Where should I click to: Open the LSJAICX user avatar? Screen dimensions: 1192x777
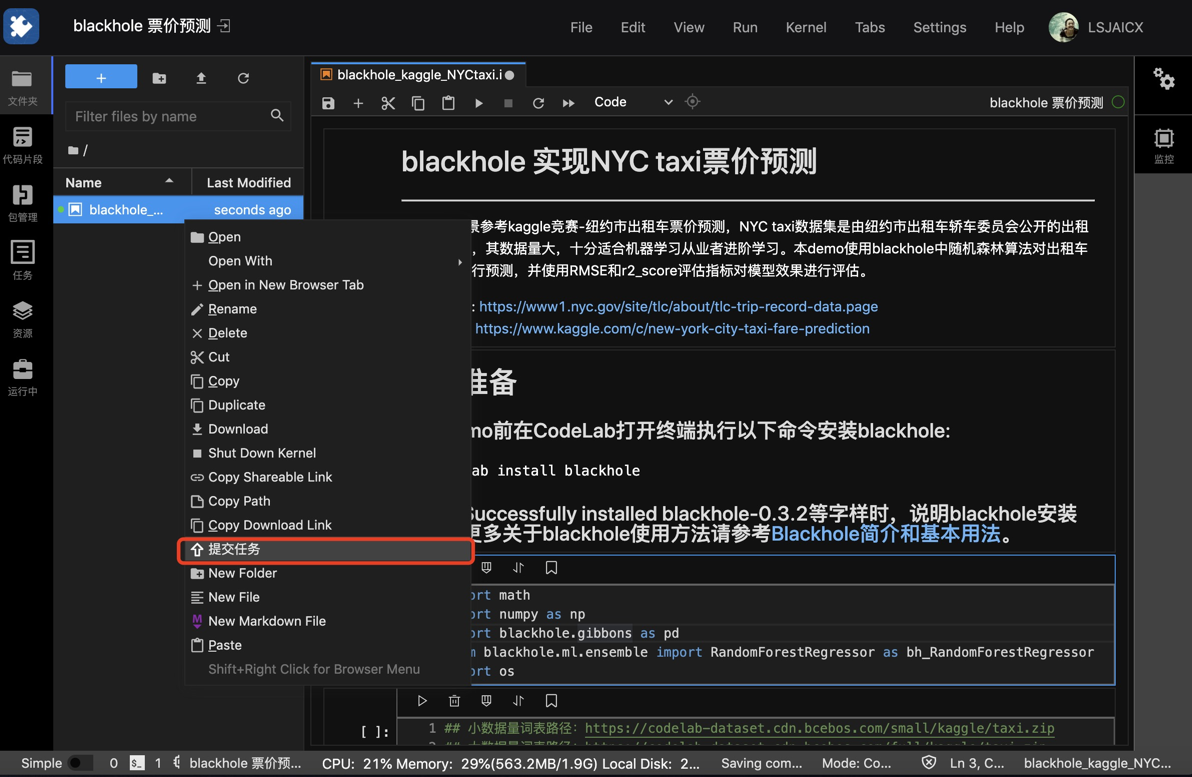(1063, 27)
